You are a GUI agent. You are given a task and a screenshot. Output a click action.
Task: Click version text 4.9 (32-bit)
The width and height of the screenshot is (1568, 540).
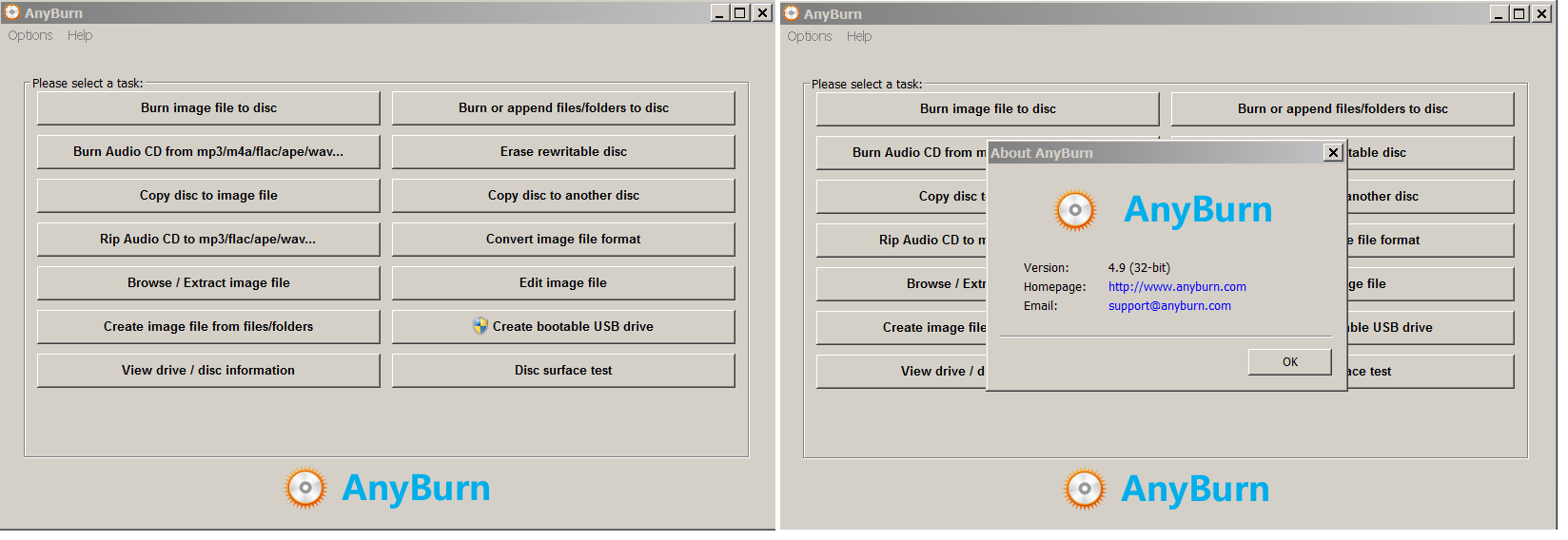[x=1139, y=267]
